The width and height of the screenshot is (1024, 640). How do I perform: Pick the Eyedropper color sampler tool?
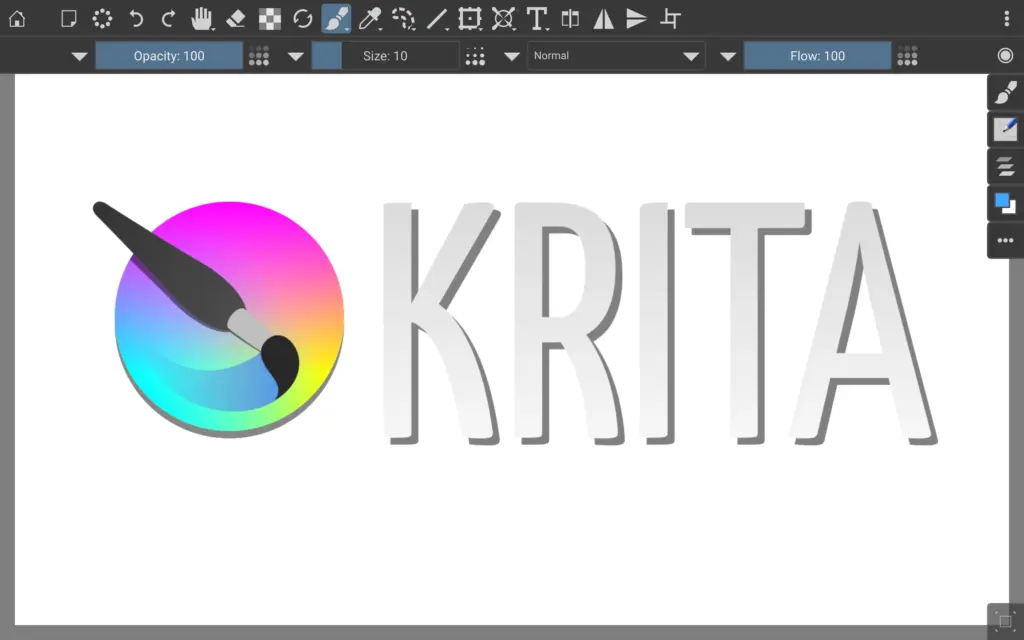pyautogui.click(x=370, y=18)
